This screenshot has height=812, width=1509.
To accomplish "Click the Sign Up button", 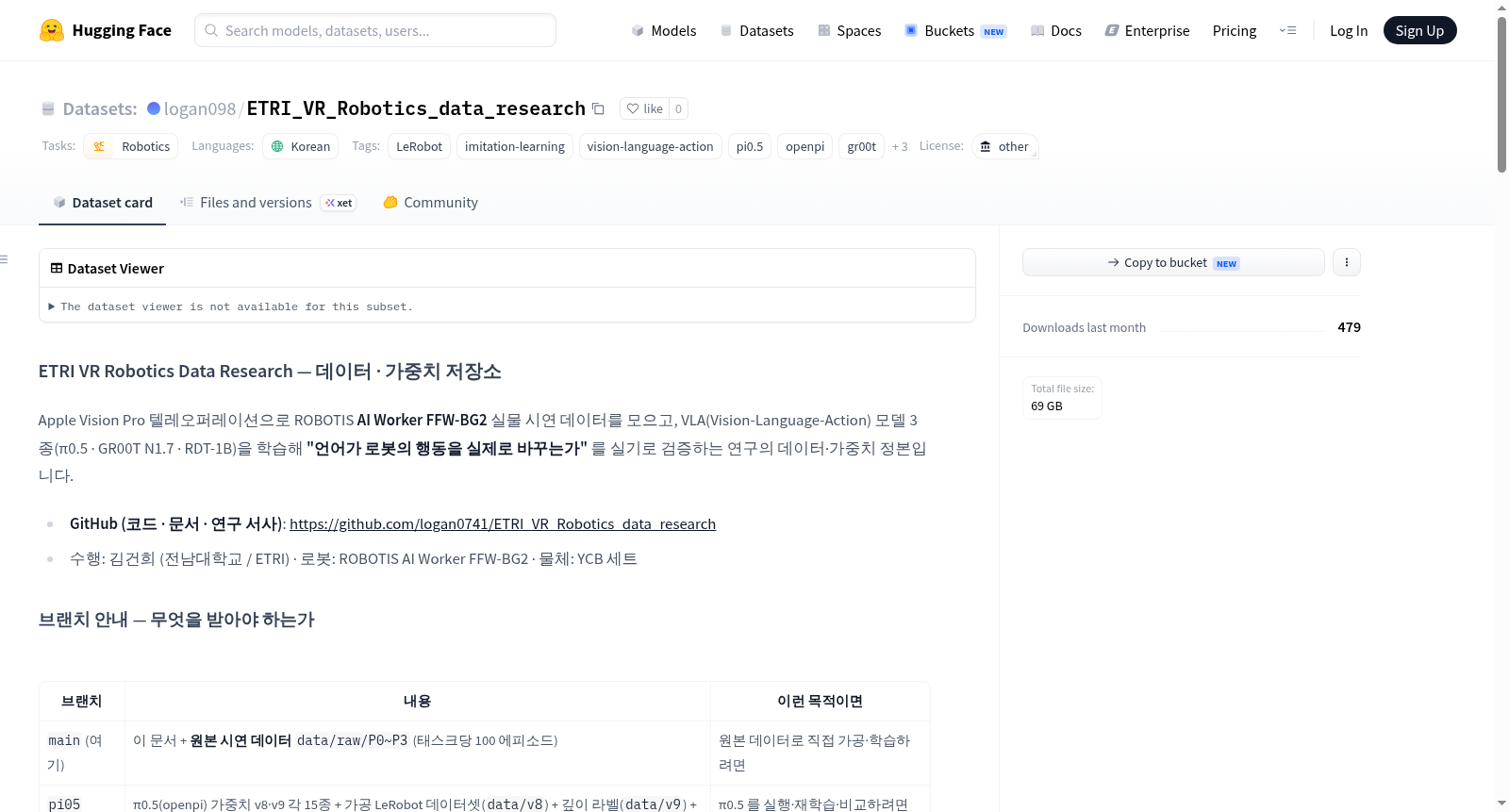I will (1419, 30).
